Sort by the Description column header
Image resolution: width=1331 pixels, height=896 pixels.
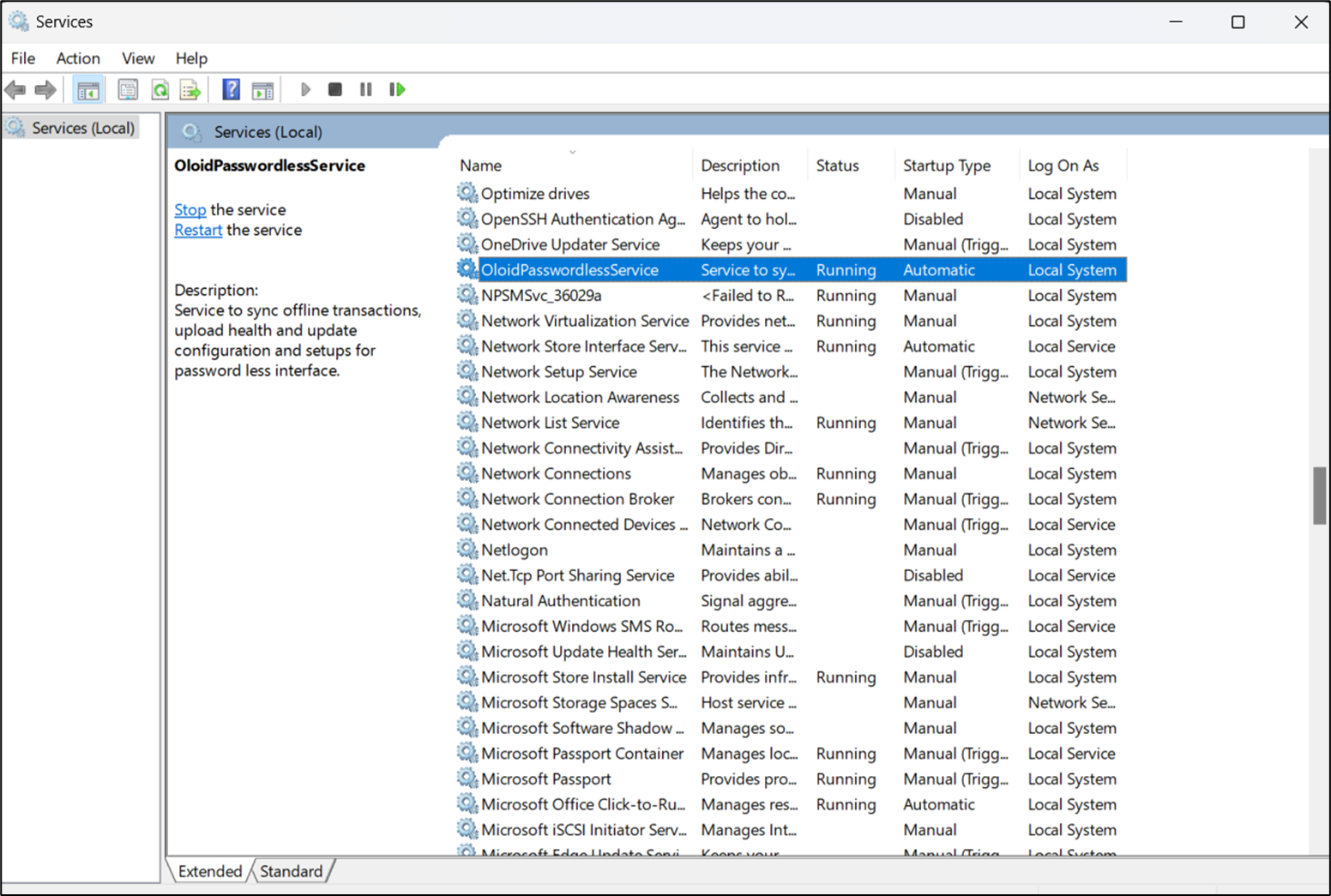[750, 165]
